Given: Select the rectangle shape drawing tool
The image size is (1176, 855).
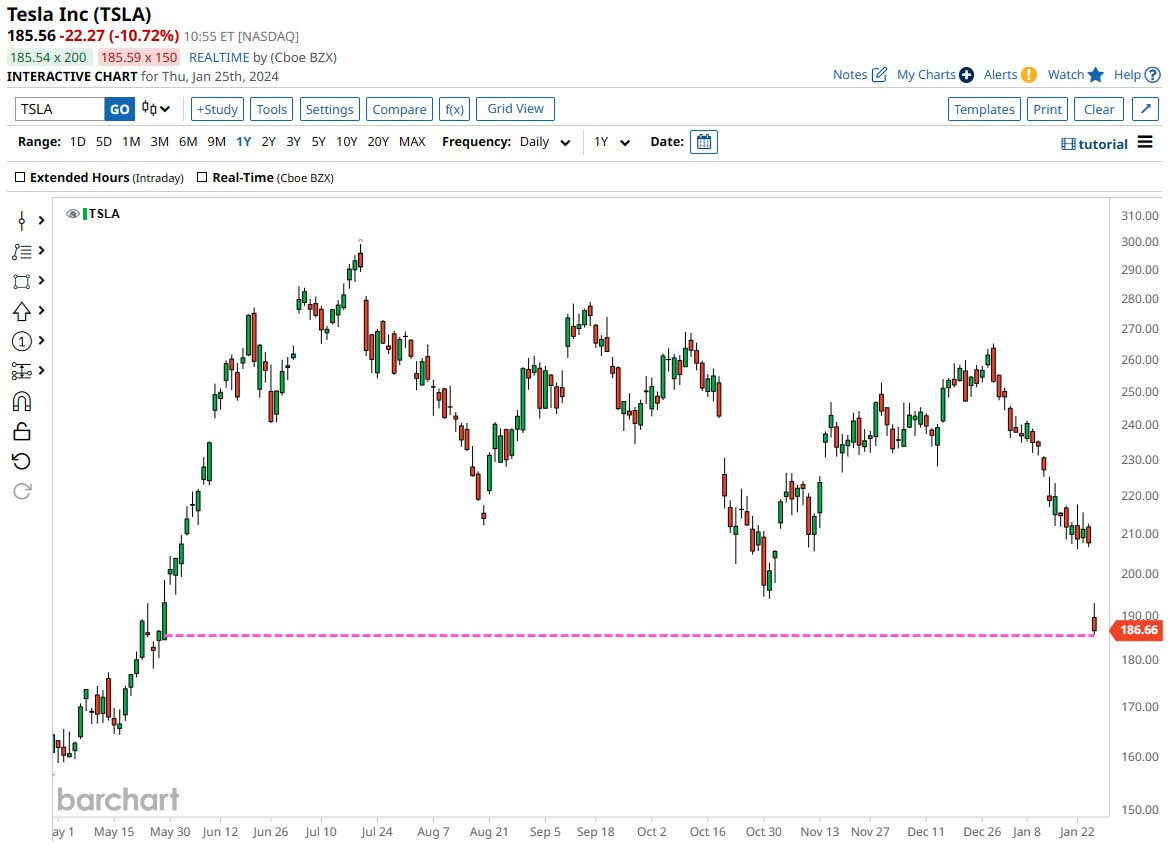Looking at the screenshot, I should pyautogui.click(x=21, y=281).
